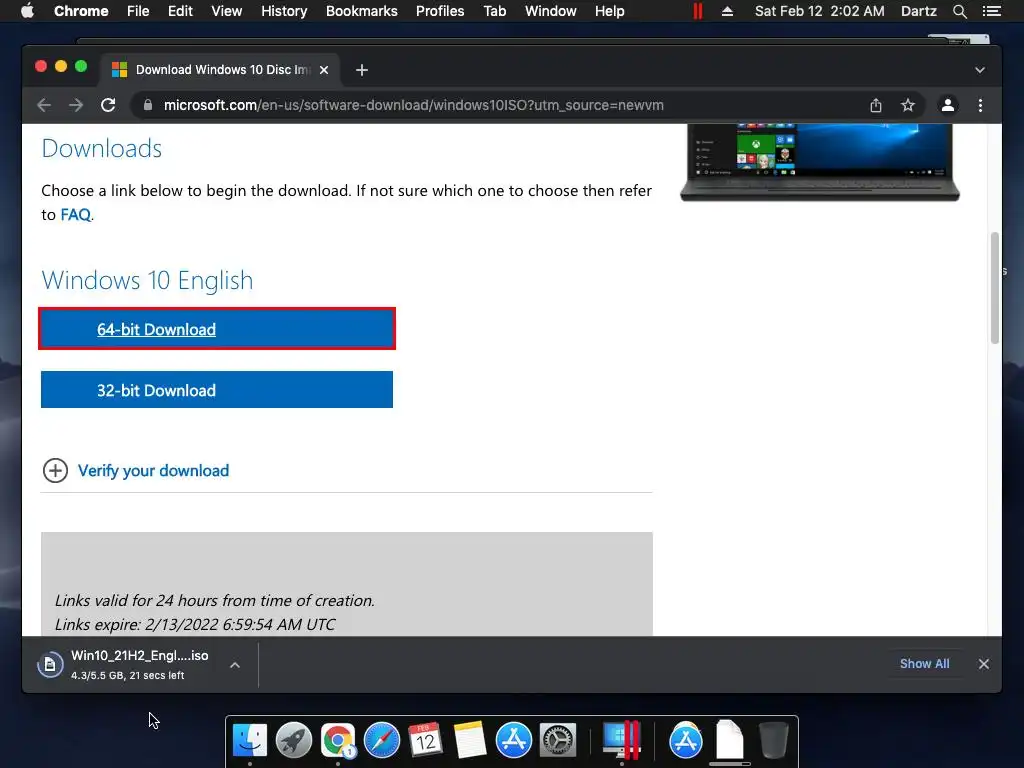Open Spotlight search in menu bar
The height and width of the screenshot is (768, 1024).
959,11
